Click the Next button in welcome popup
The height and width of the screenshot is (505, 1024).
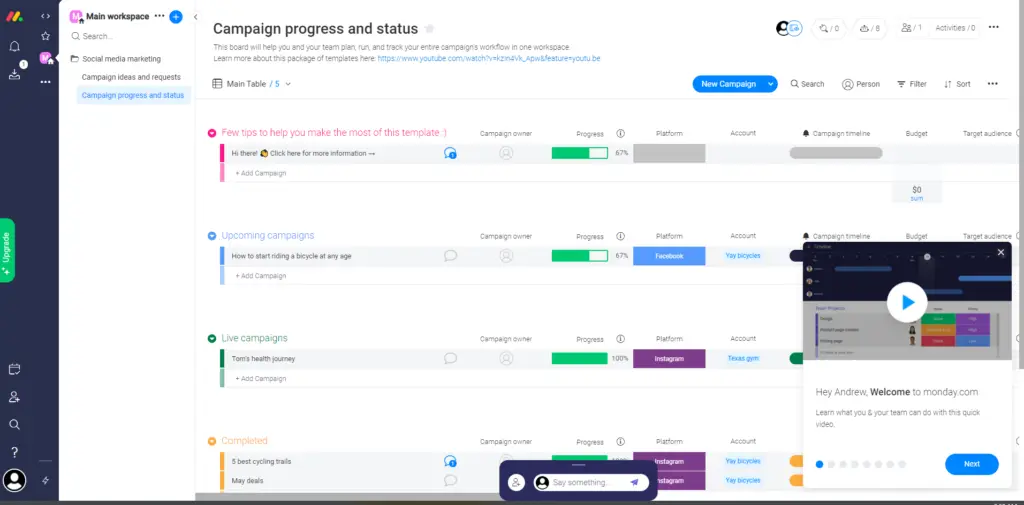pyautogui.click(x=971, y=464)
